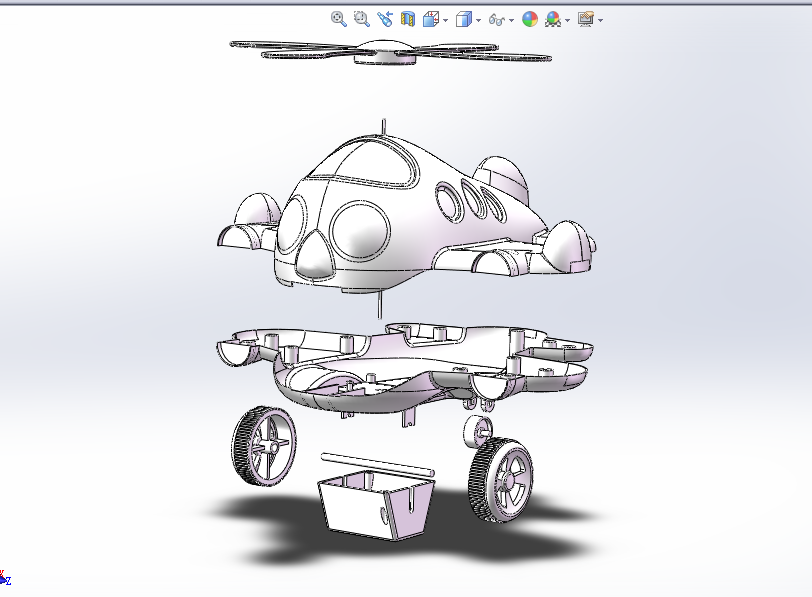Click the Apply Scene icon
812x597 pixels.
click(553, 19)
